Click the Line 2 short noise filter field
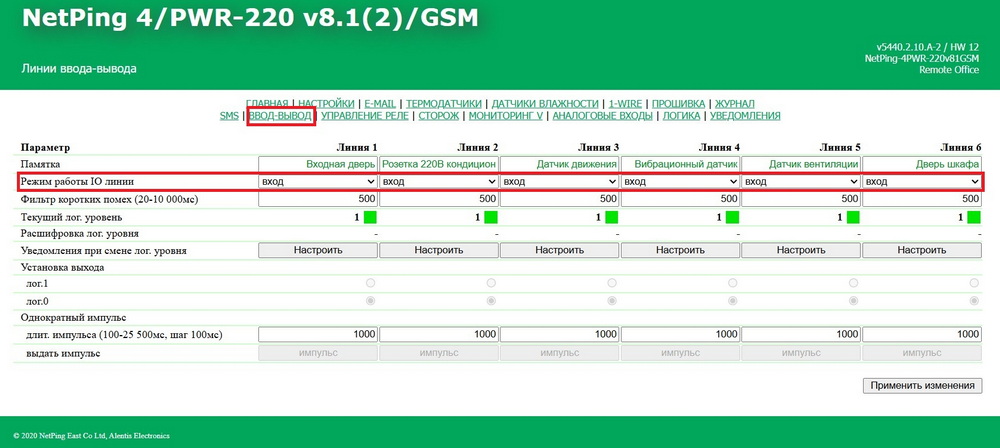 [438, 199]
